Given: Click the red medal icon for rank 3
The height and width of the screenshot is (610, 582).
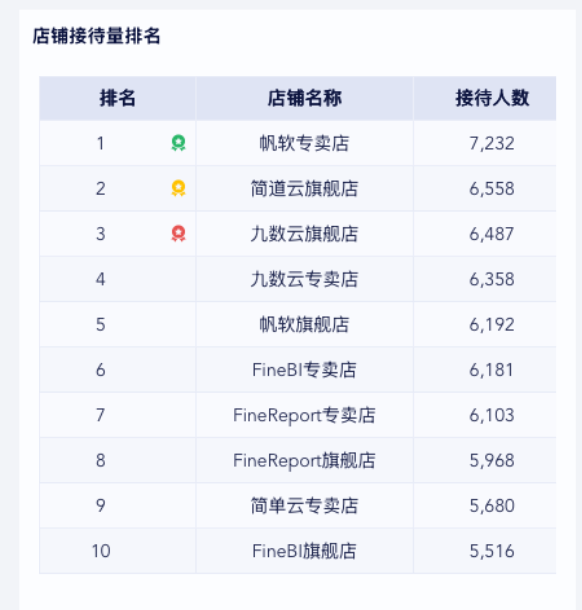Looking at the screenshot, I should pyautogui.click(x=178, y=233).
